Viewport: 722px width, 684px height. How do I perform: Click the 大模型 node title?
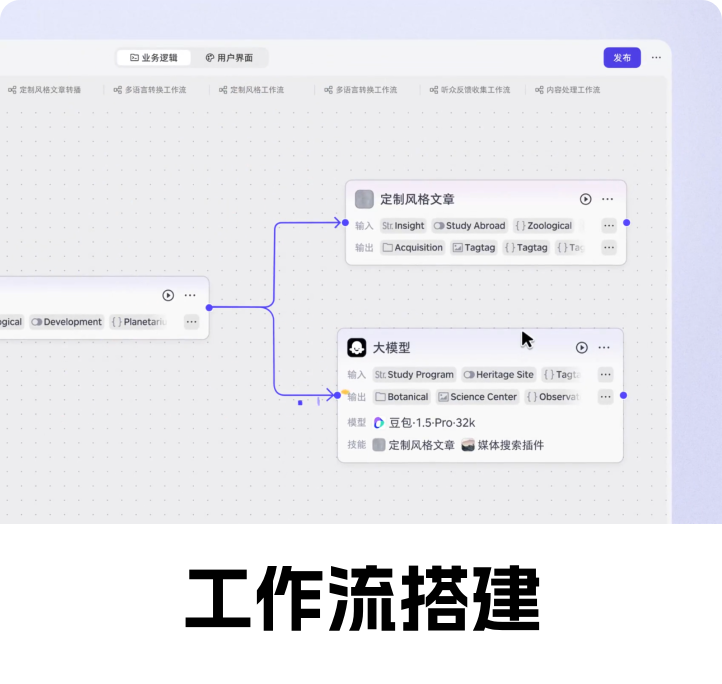pos(391,348)
